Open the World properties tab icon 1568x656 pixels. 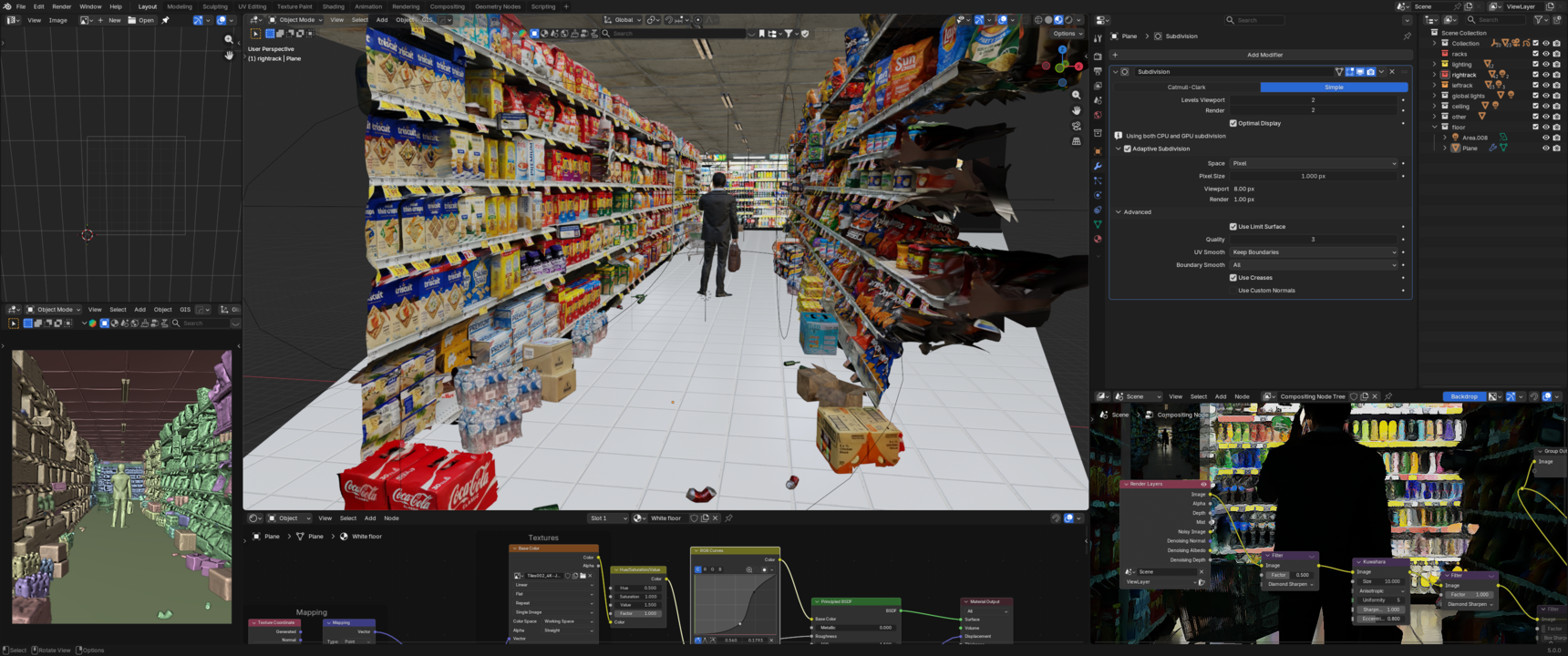click(x=1098, y=115)
